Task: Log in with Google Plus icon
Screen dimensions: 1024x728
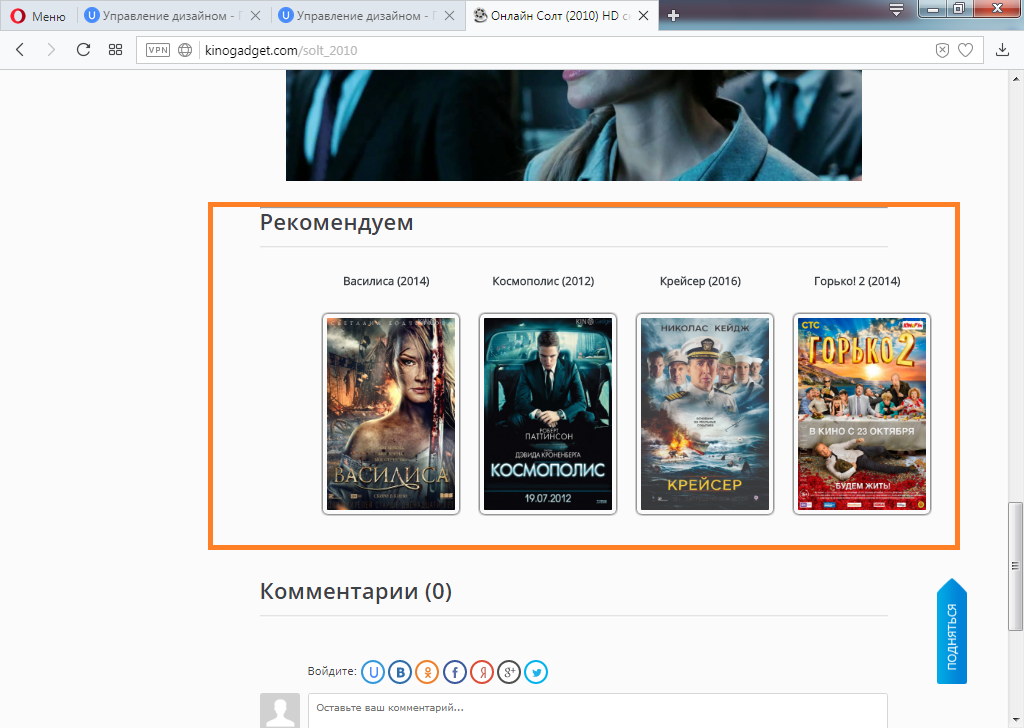Action: (x=509, y=672)
